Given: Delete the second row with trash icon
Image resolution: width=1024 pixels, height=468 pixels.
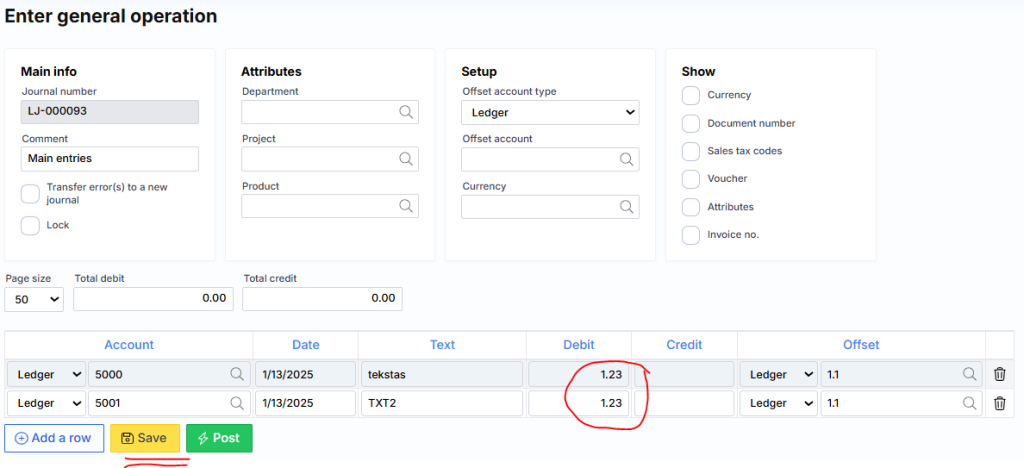Looking at the screenshot, I should coord(999,404).
